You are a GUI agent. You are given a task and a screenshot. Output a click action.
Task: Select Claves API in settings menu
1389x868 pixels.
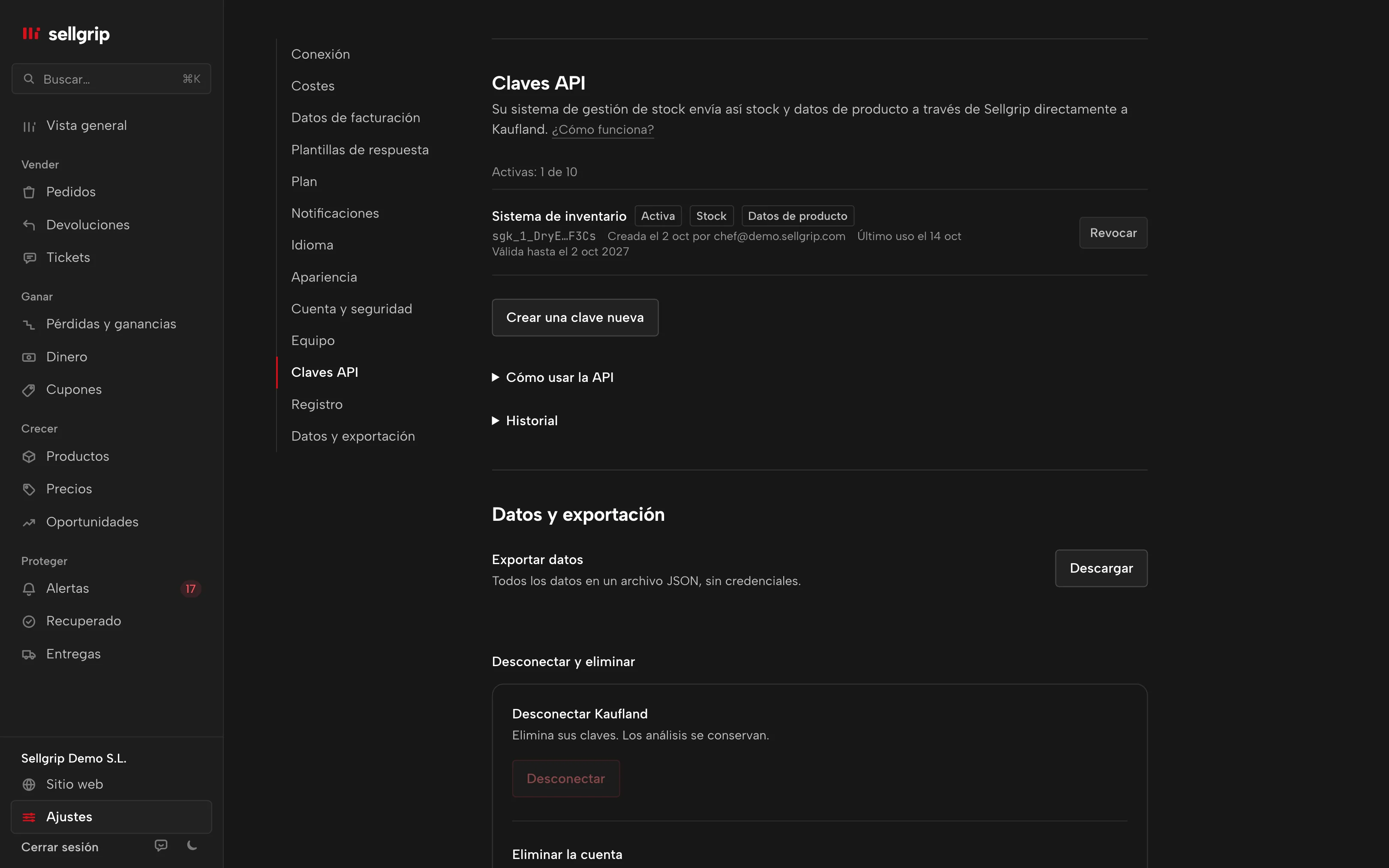click(x=325, y=372)
